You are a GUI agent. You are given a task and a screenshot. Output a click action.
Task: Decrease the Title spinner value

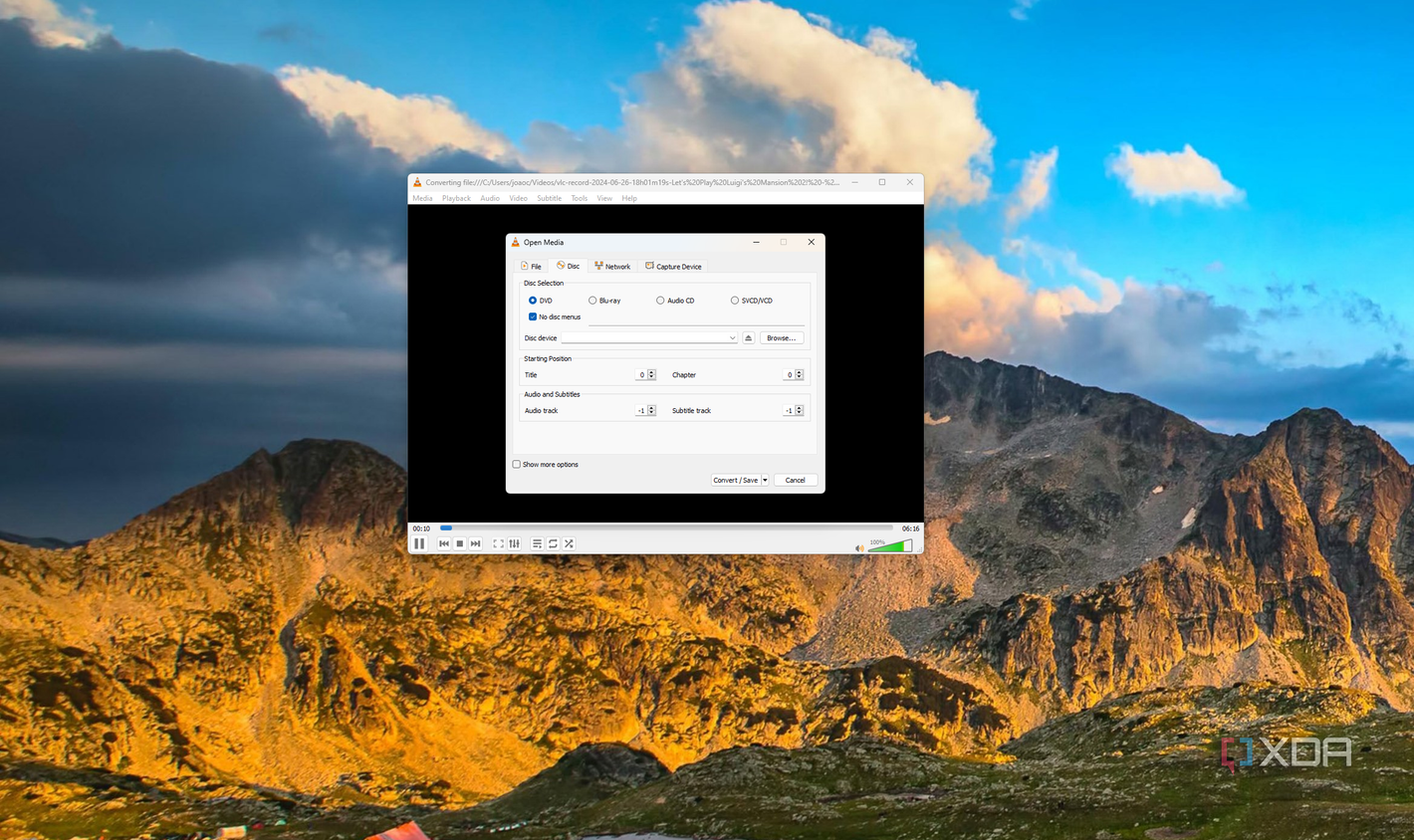coord(652,377)
